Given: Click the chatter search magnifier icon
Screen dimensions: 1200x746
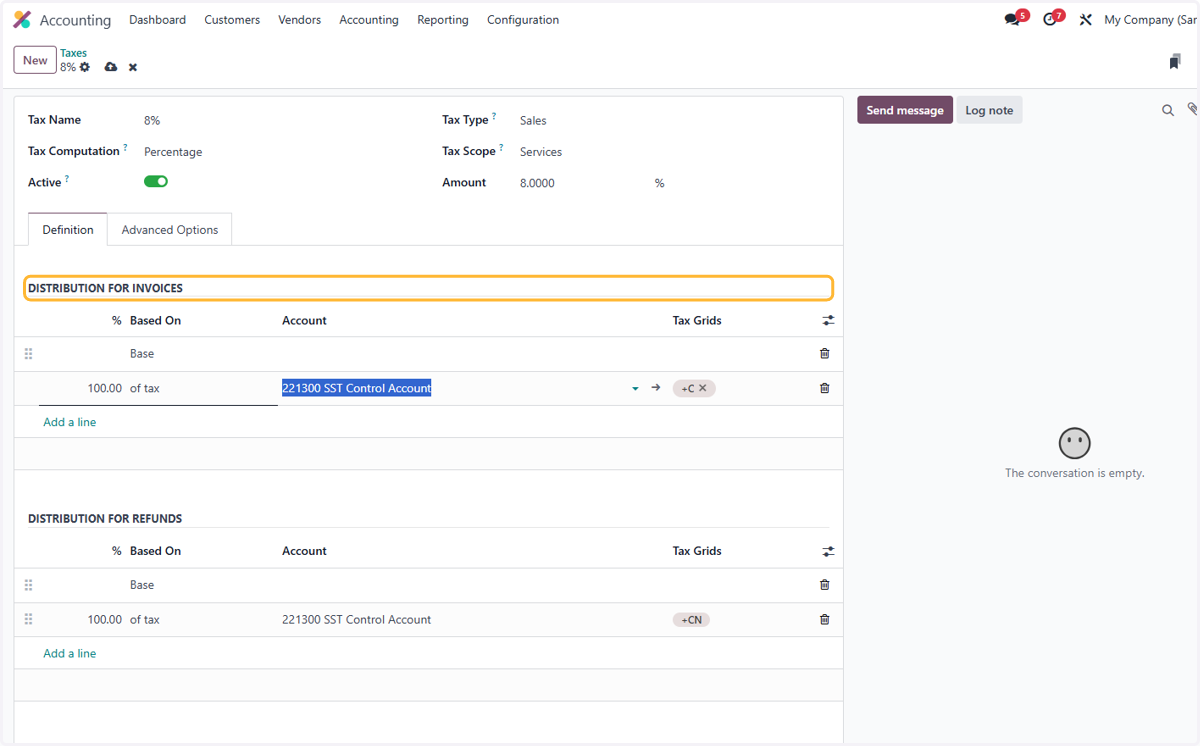Looking at the screenshot, I should click(1167, 110).
